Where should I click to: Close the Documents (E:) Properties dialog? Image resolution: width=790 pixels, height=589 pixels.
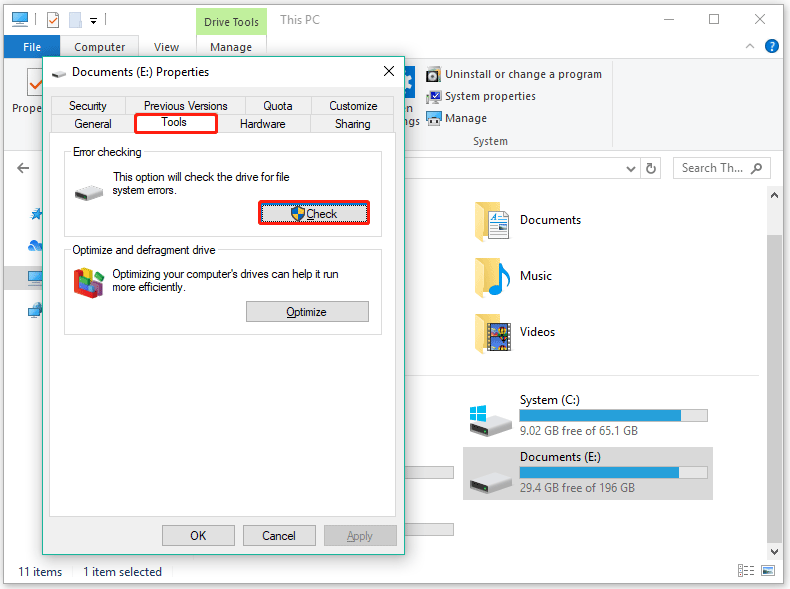[388, 71]
